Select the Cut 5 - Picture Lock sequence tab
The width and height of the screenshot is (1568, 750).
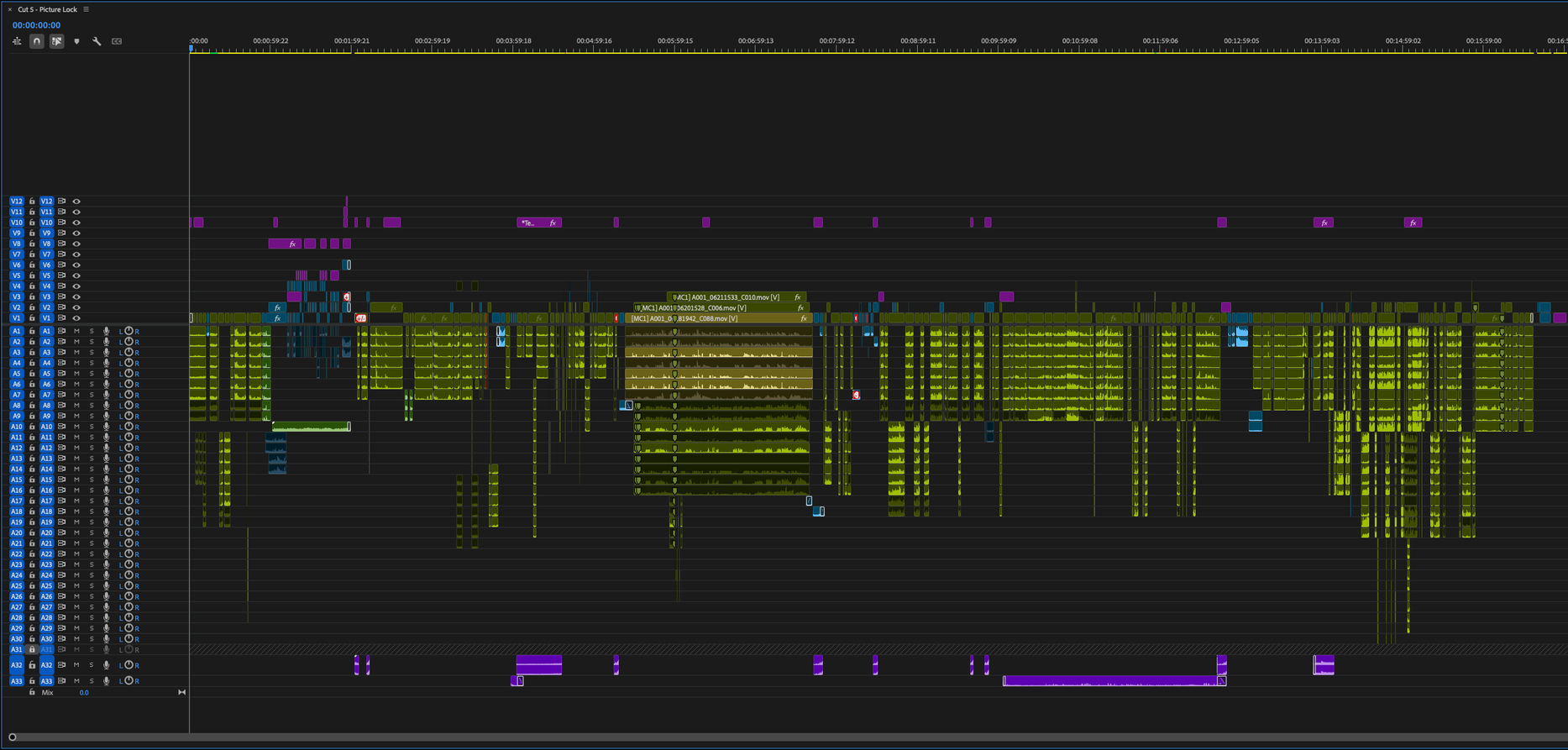click(47, 9)
